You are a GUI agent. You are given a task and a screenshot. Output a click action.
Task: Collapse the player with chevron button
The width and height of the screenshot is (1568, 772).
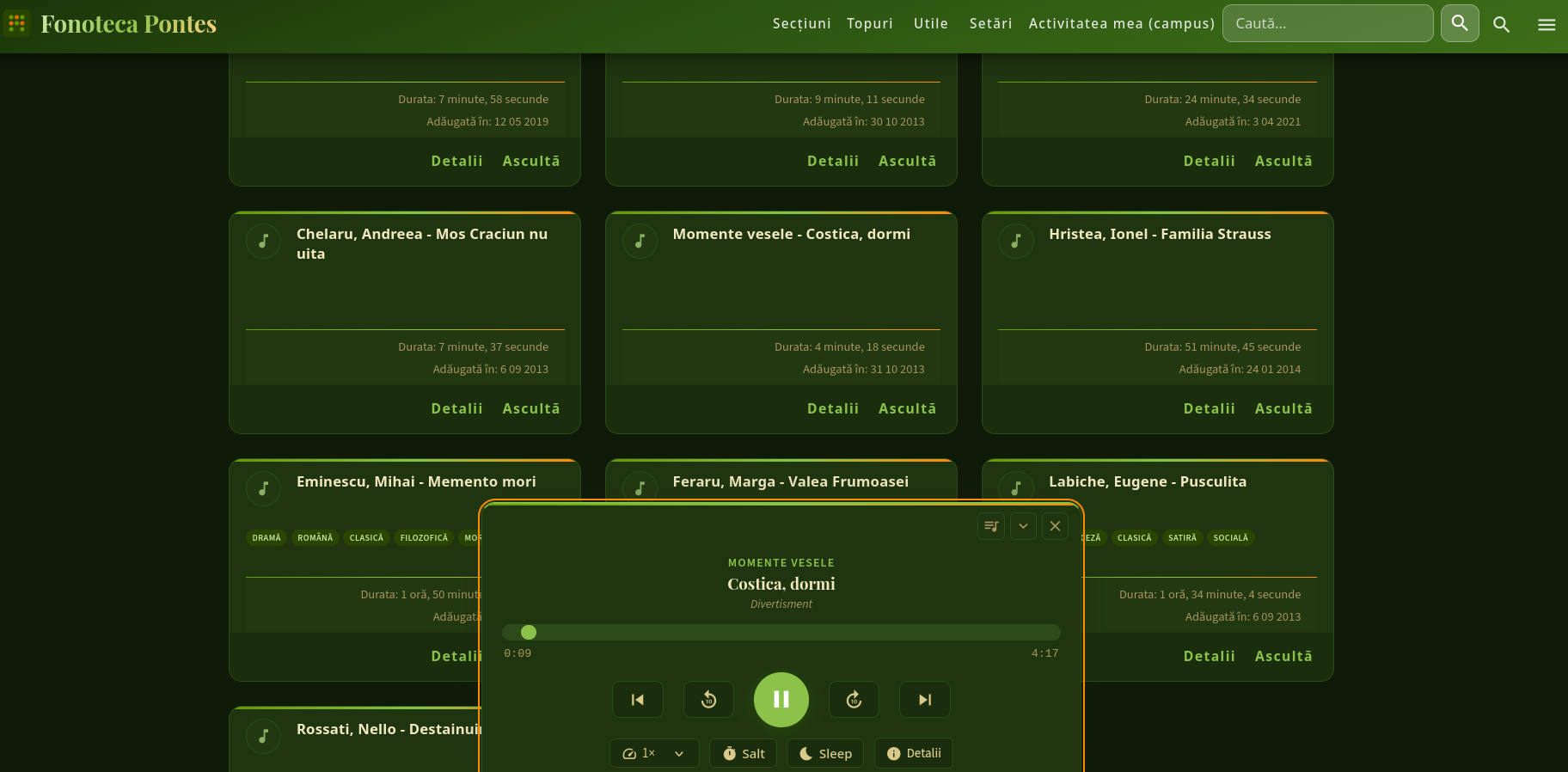pos(1023,526)
